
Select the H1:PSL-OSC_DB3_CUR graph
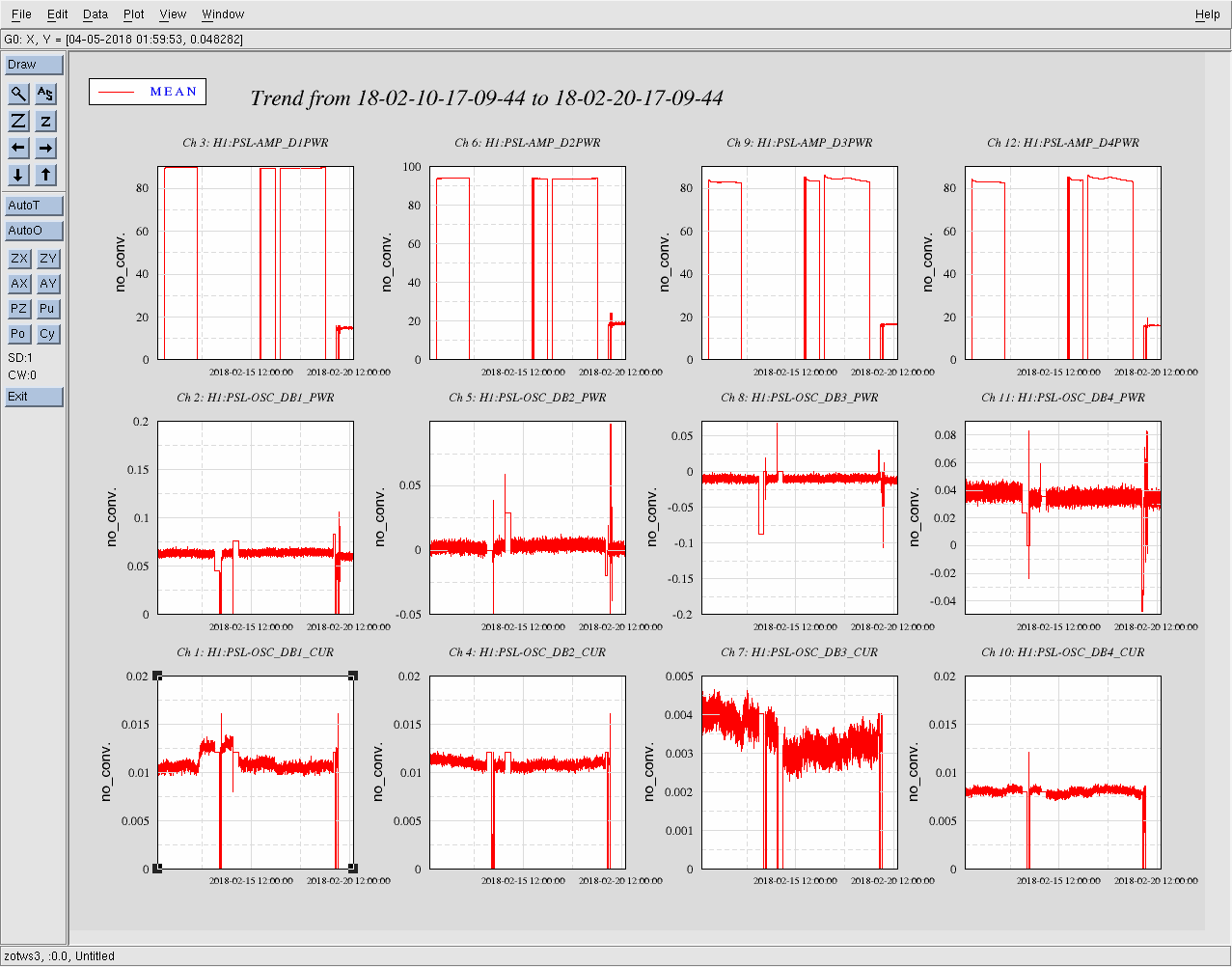pyautogui.click(x=799, y=772)
